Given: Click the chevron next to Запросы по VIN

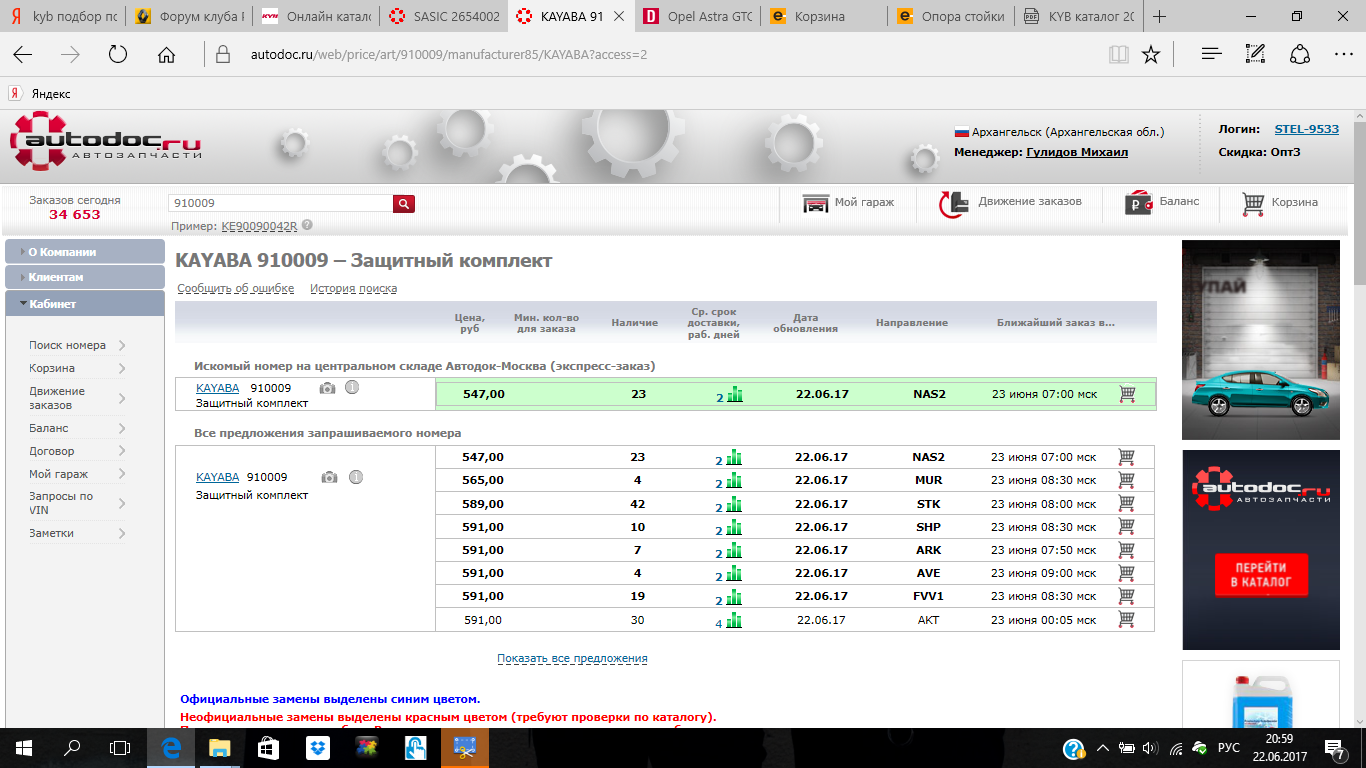Looking at the screenshot, I should coord(121,503).
